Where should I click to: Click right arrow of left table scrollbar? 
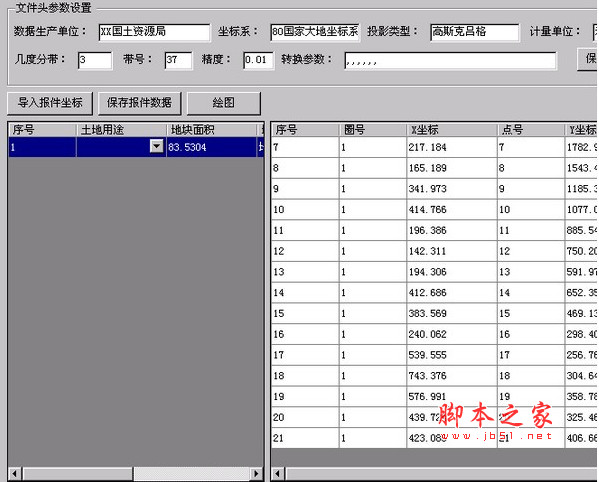coord(256,474)
